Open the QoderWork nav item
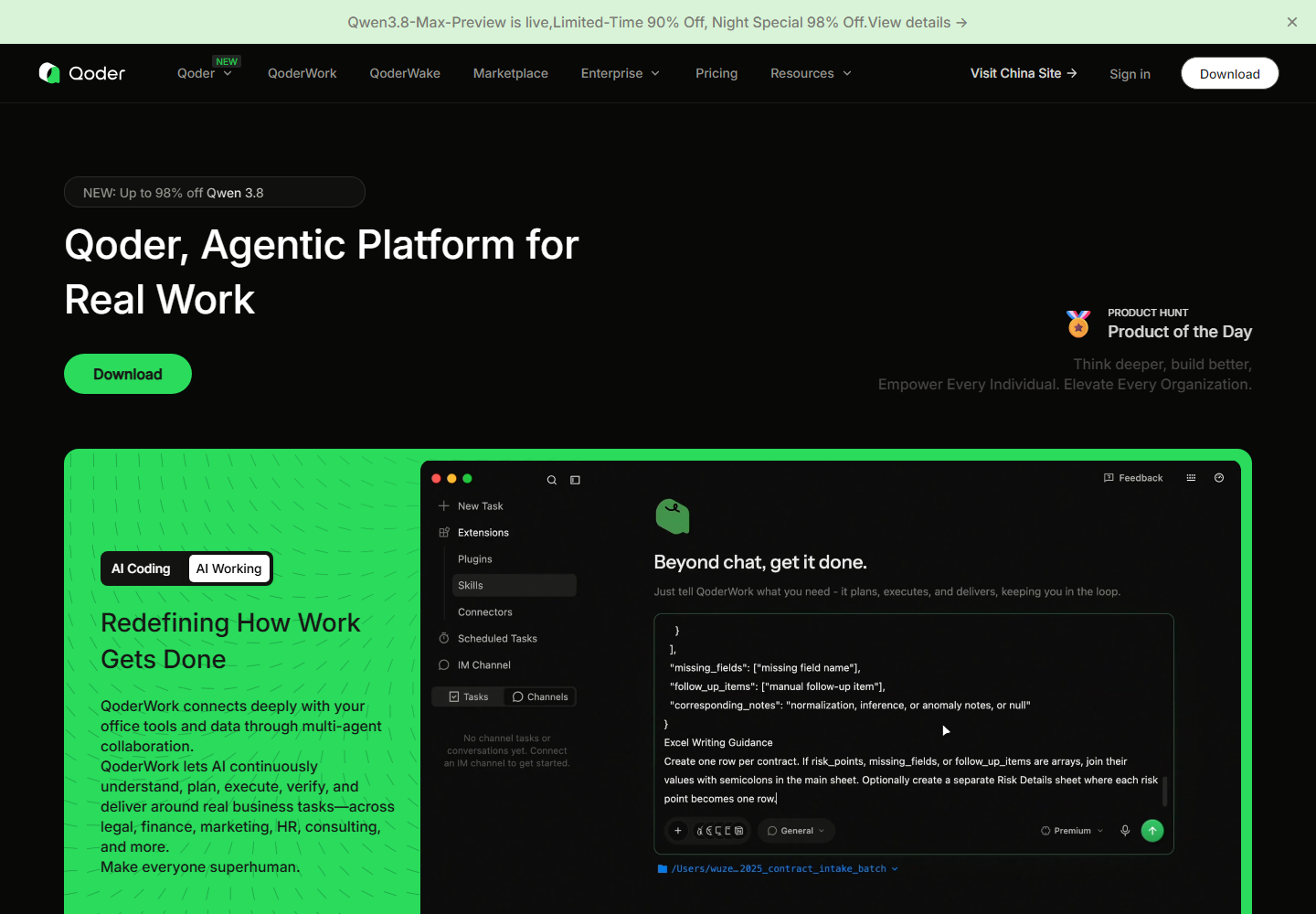1316x914 pixels. click(302, 73)
